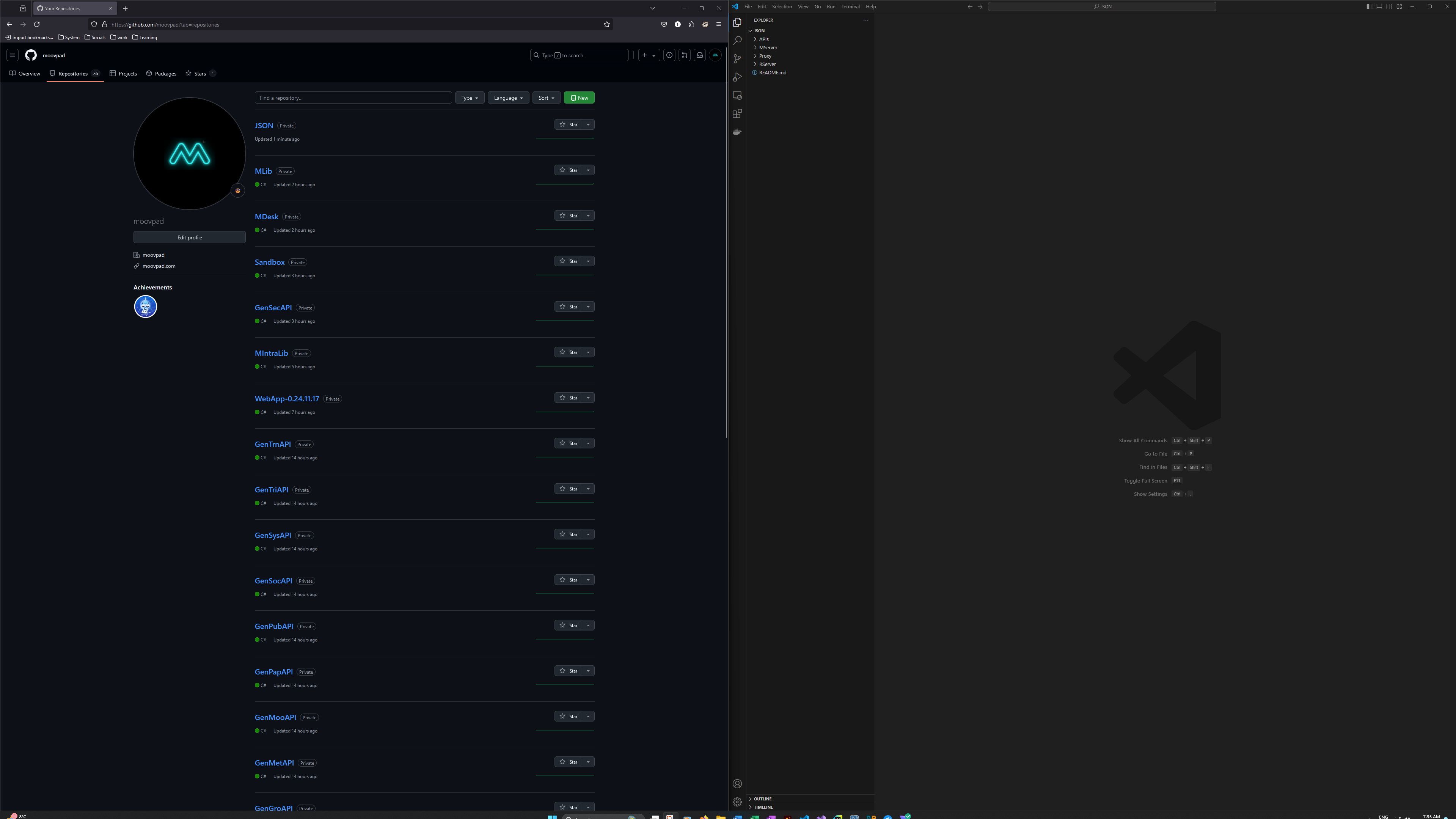Switch to the GitHub Projects tab
The width and height of the screenshot is (1456, 819).
[123, 74]
